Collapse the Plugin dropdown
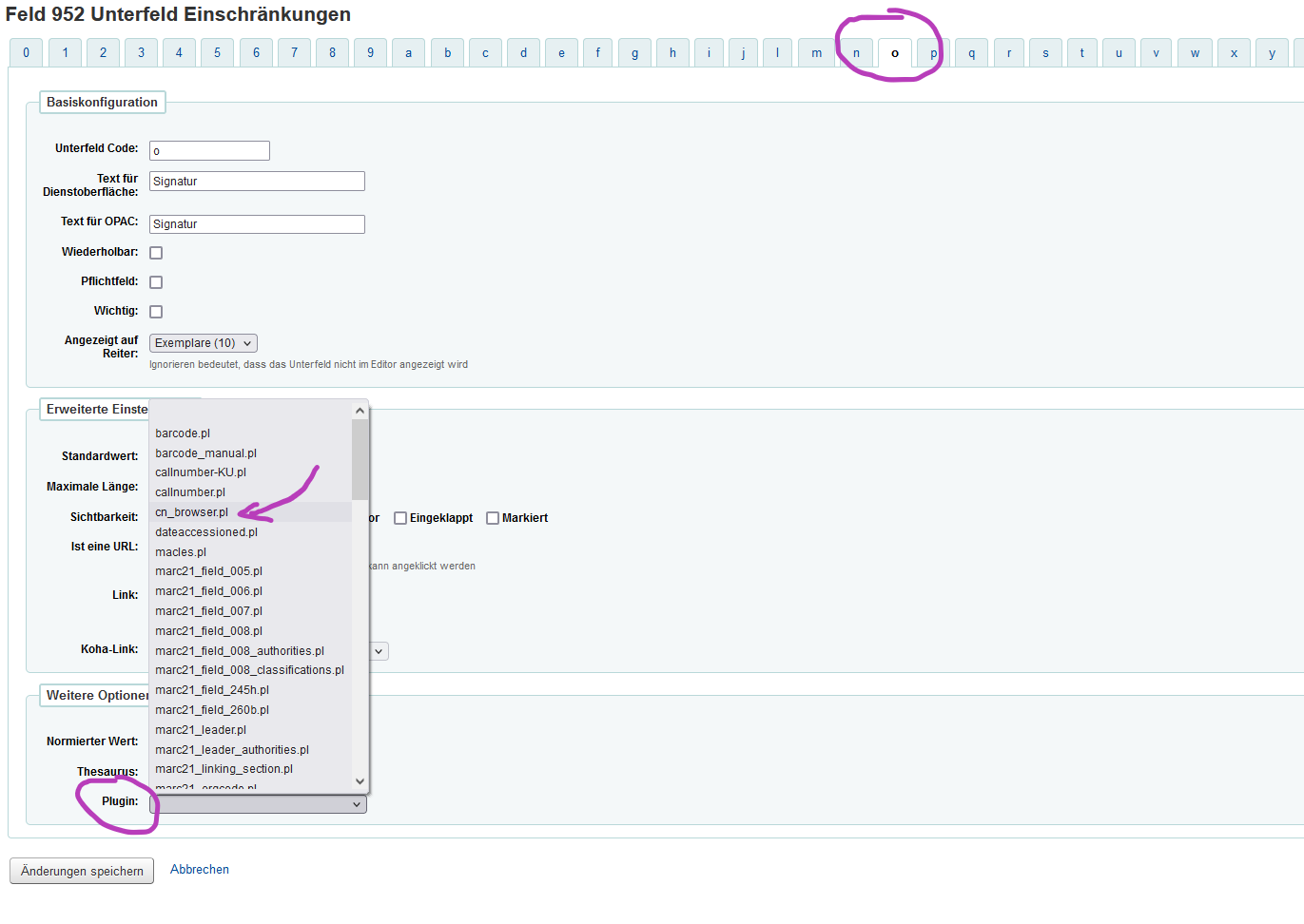Image resolution: width=1304 pixels, height=924 pixels. (x=258, y=804)
